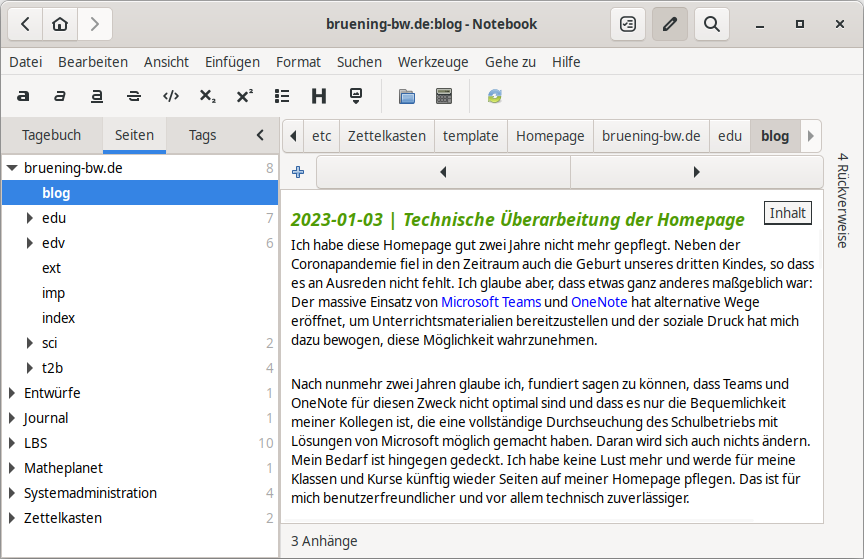Screen dimensions: 864x559
Task: Expand the edu page in the tree
Action: pyautogui.click(x=30, y=218)
